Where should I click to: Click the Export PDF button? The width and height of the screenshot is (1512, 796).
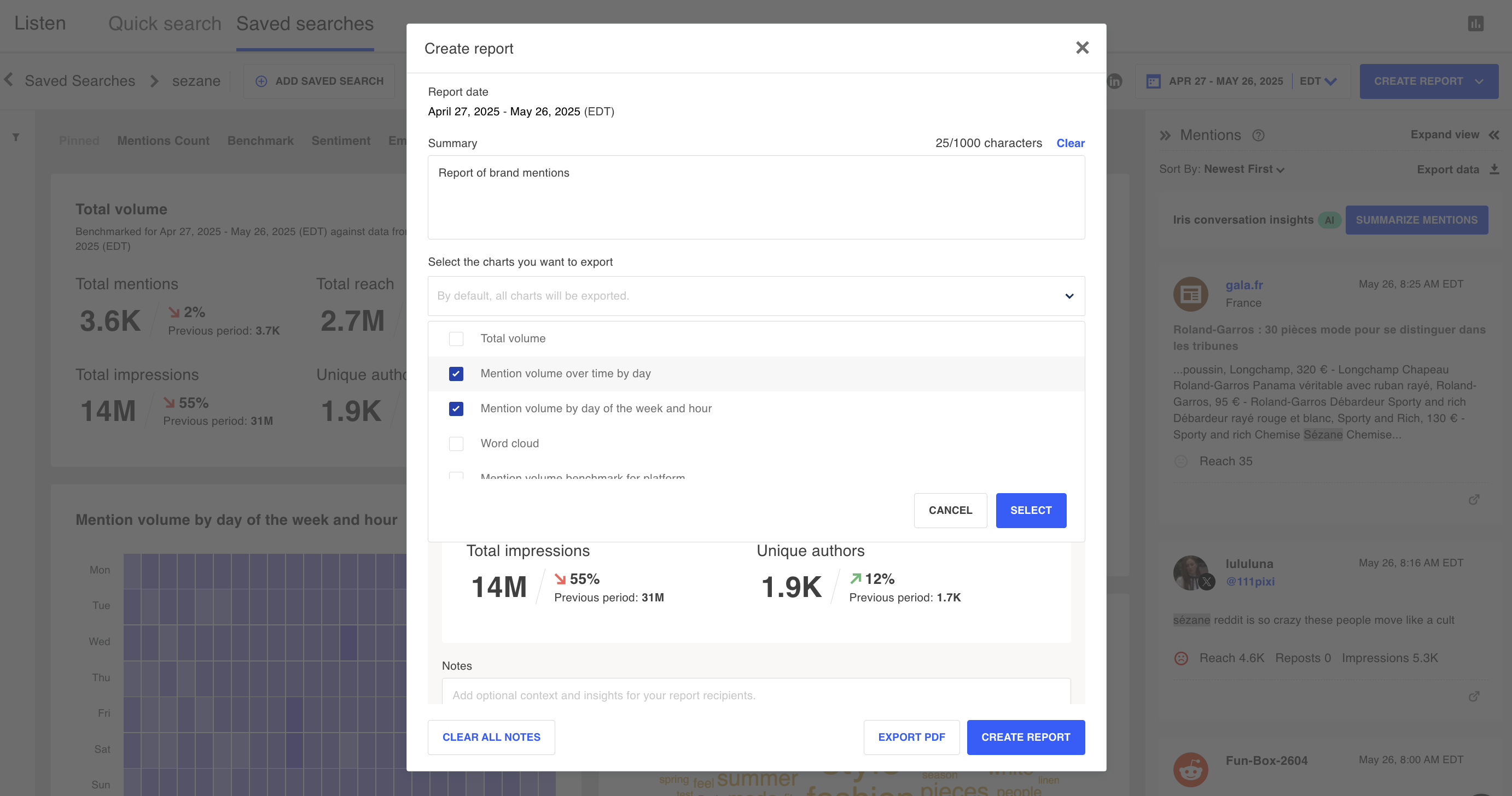[x=911, y=738]
